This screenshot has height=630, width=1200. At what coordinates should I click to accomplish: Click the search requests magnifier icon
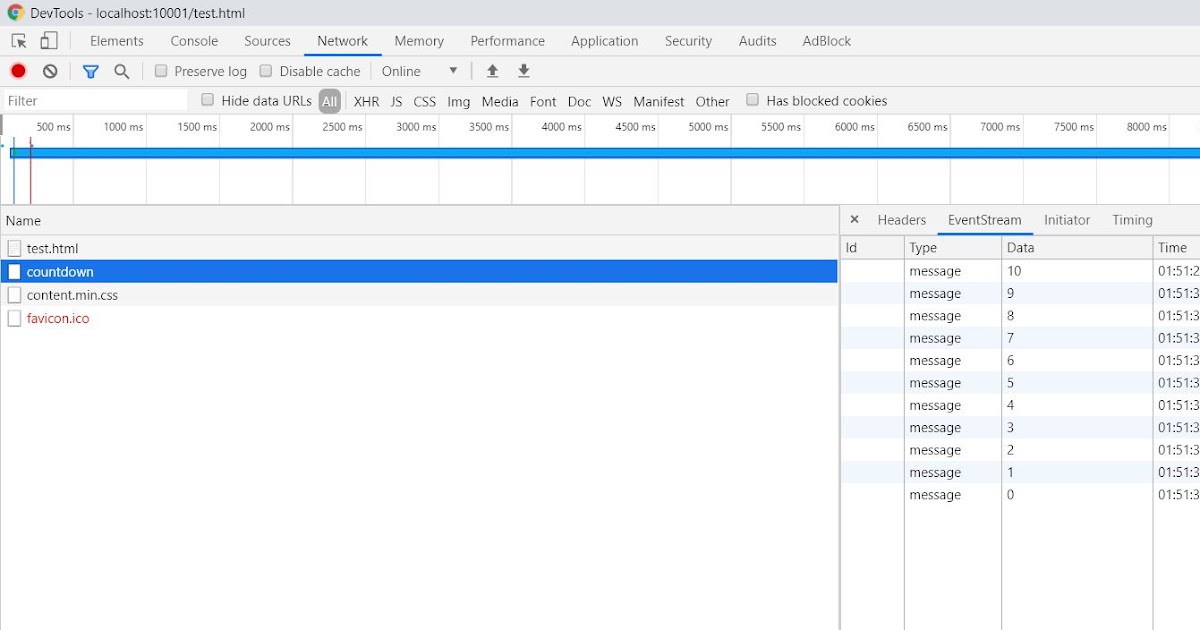pos(121,71)
